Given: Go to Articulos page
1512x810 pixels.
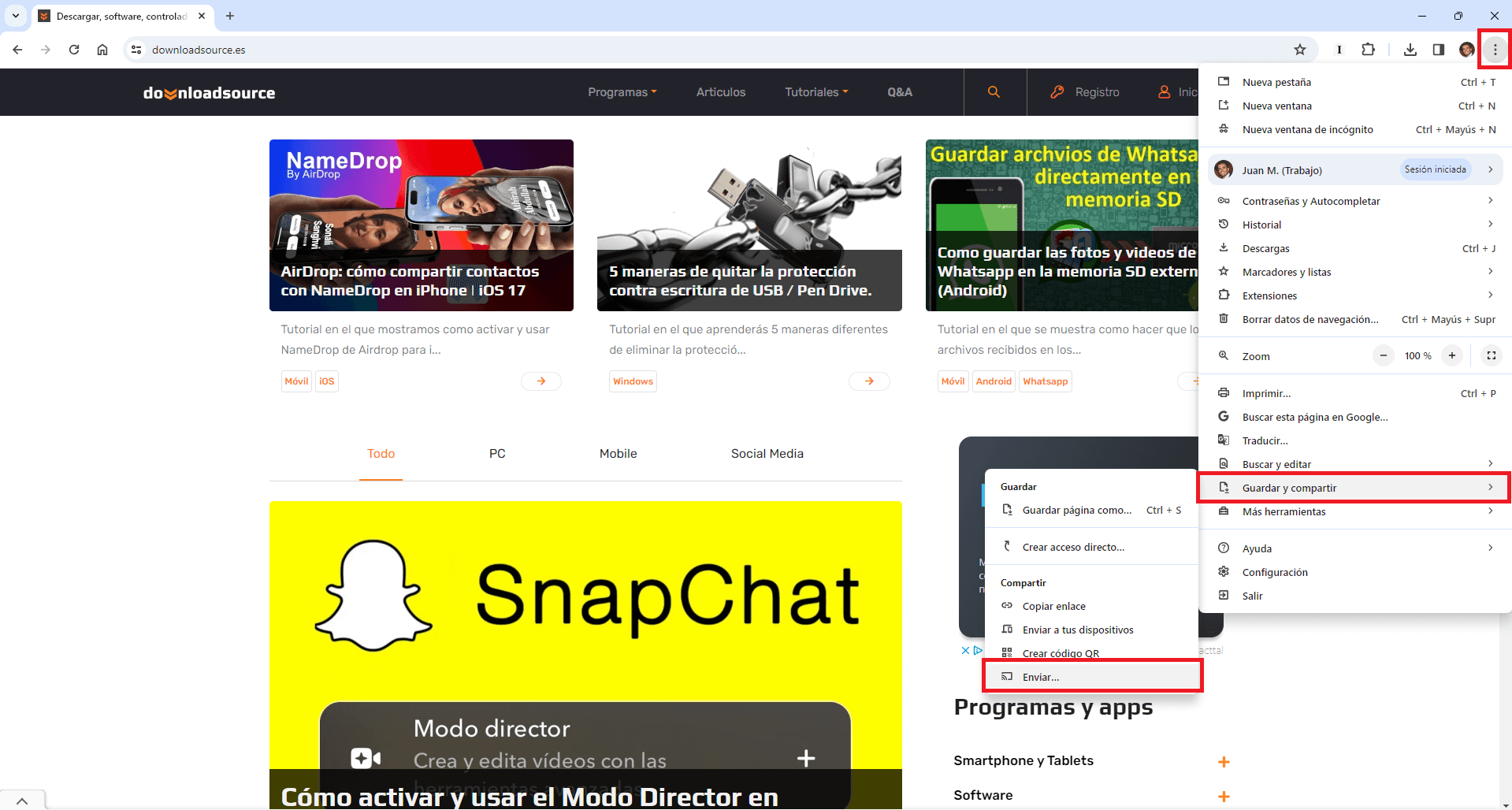Looking at the screenshot, I should point(721,92).
